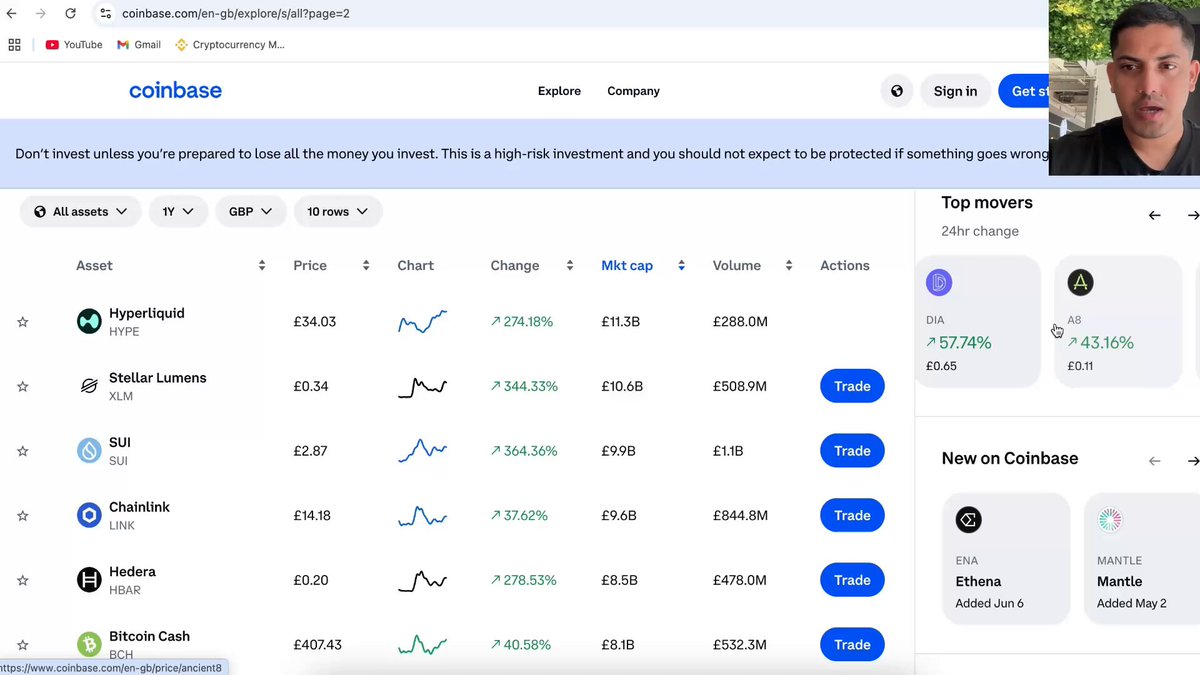Click the Bitcoin Cash coin icon
1200x675 pixels.
(x=89, y=644)
